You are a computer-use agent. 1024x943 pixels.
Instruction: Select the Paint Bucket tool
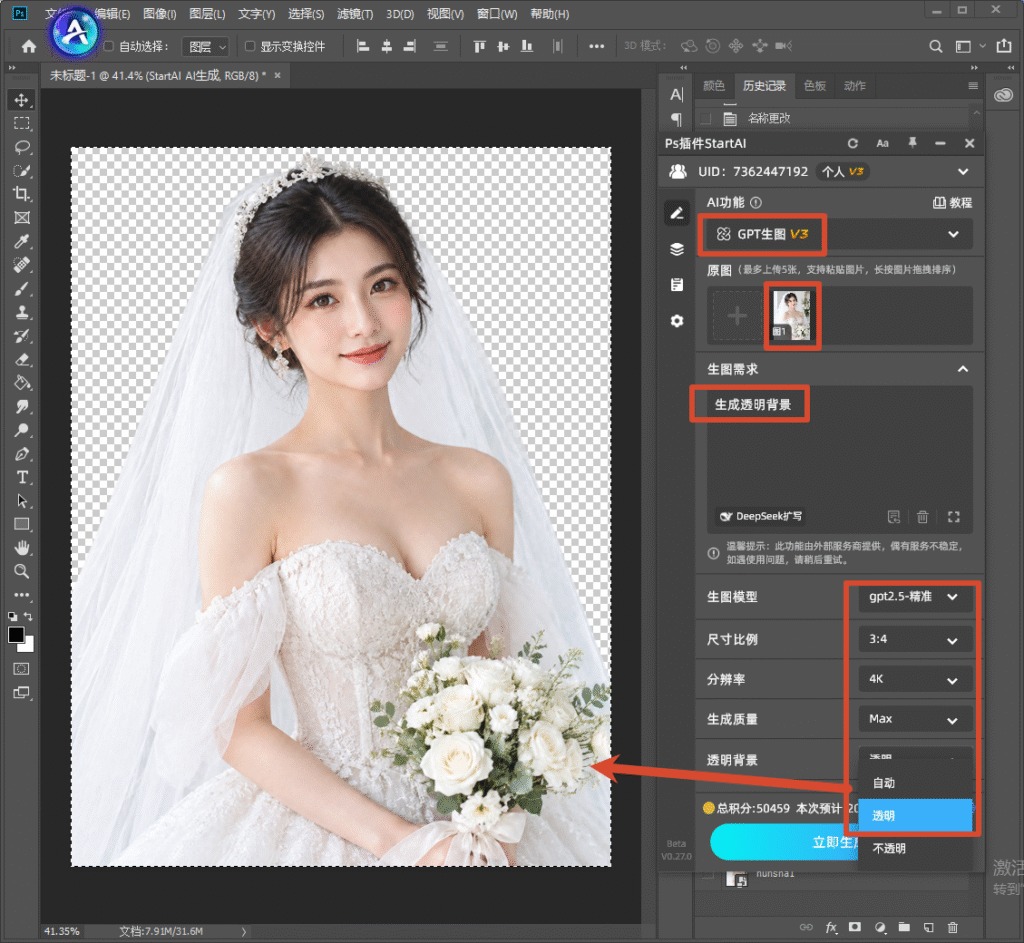[22, 383]
